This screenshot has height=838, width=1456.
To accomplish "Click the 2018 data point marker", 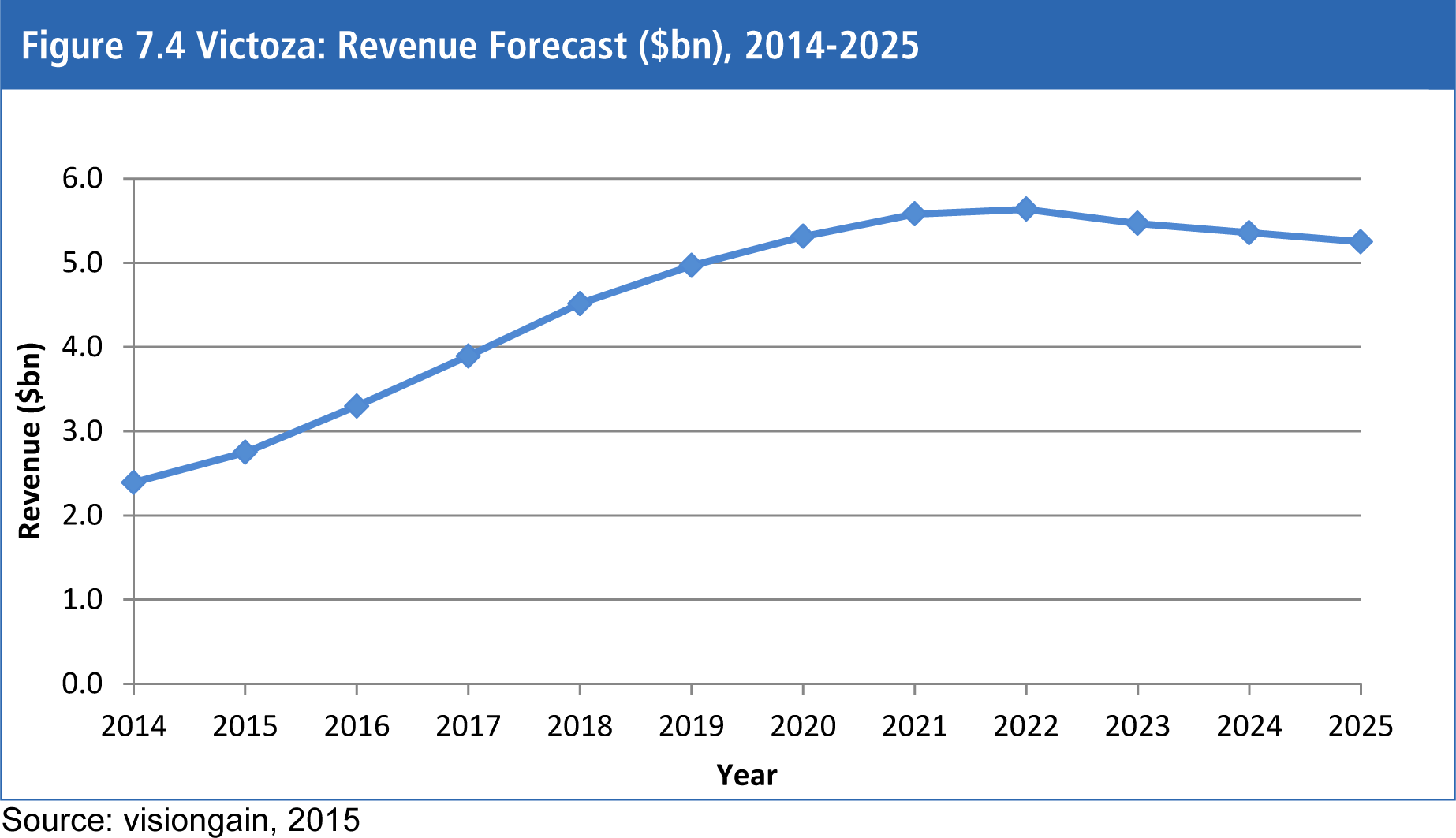I will [x=580, y=304].
